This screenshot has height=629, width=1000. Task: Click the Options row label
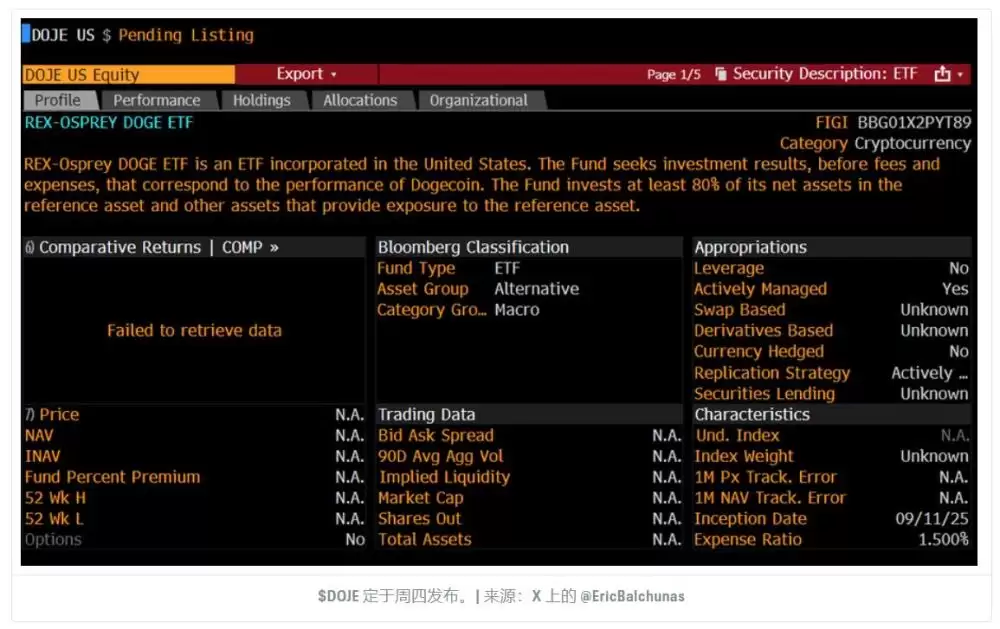point(53,539)
